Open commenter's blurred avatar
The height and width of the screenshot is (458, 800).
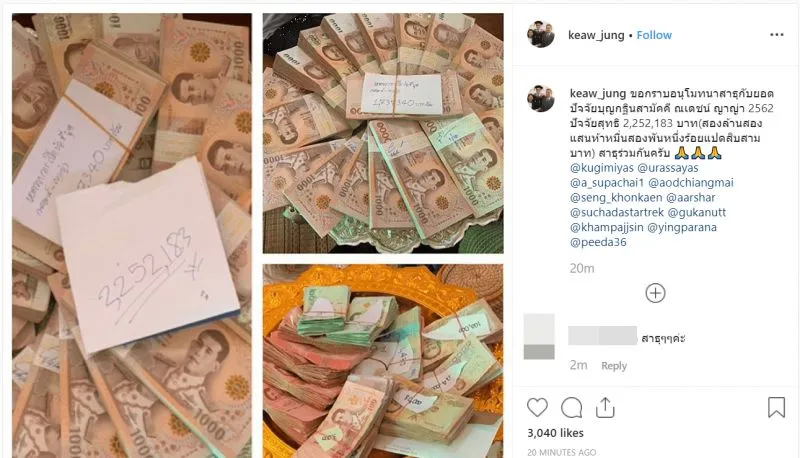pos(539,337)
